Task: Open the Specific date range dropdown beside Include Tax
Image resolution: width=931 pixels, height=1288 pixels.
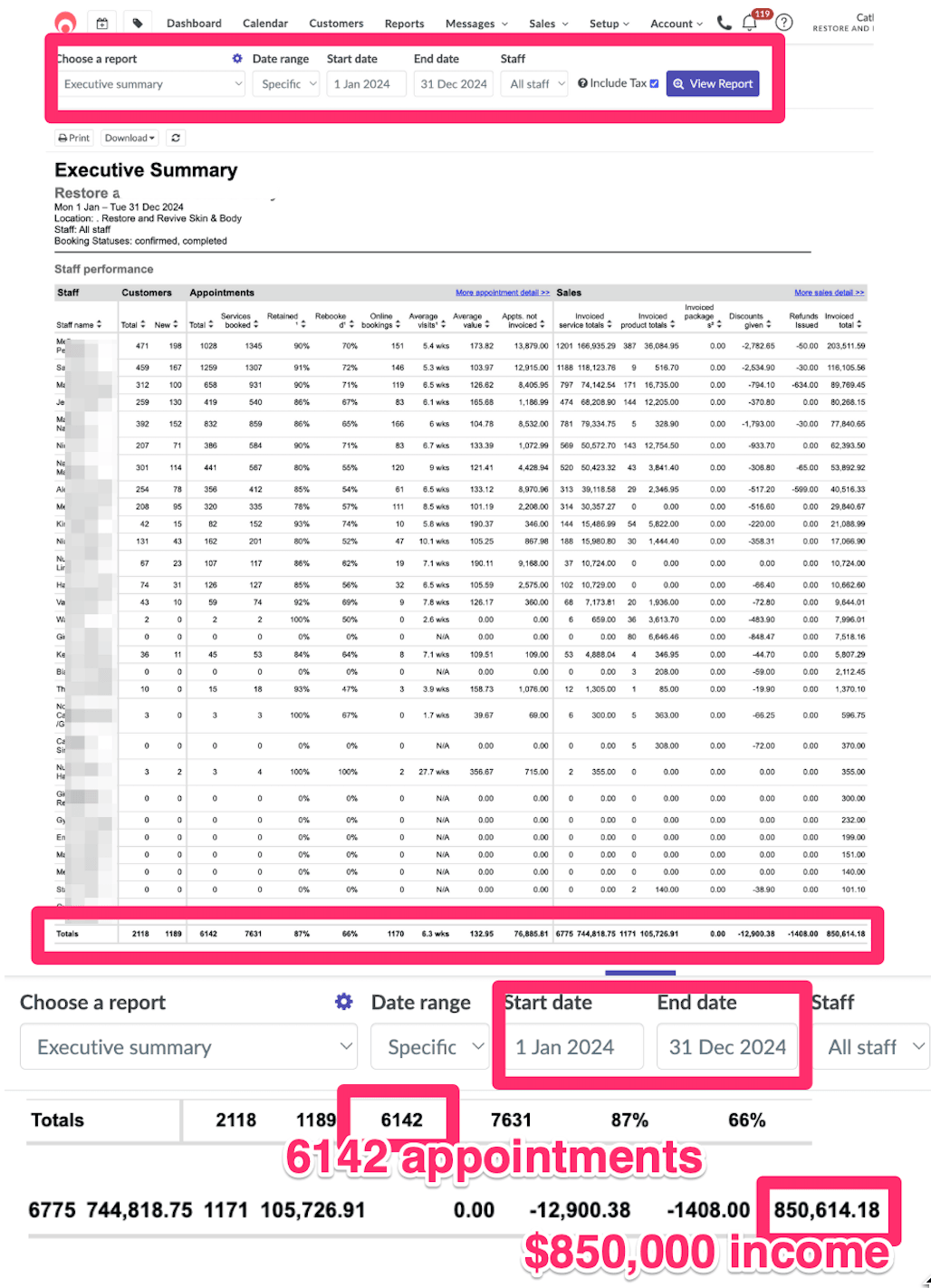Action: tap(286, 84)
